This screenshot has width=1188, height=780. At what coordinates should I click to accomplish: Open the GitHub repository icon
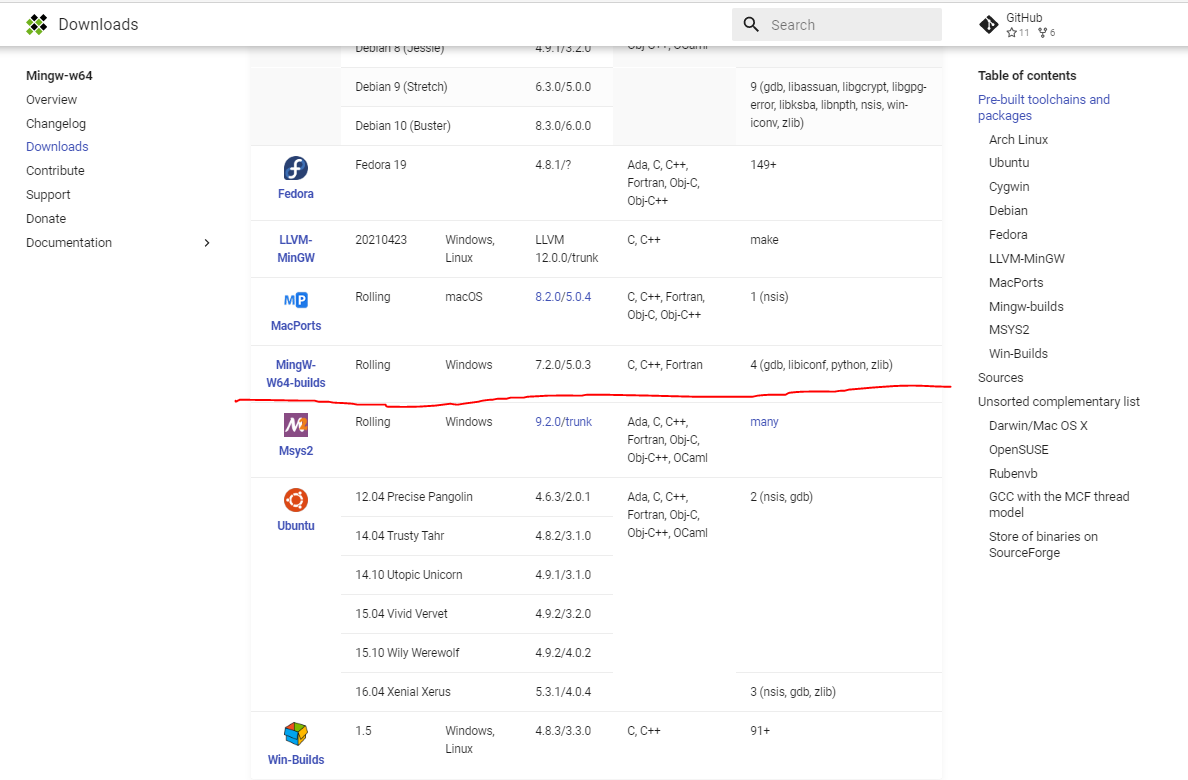[x=989, y=25]
